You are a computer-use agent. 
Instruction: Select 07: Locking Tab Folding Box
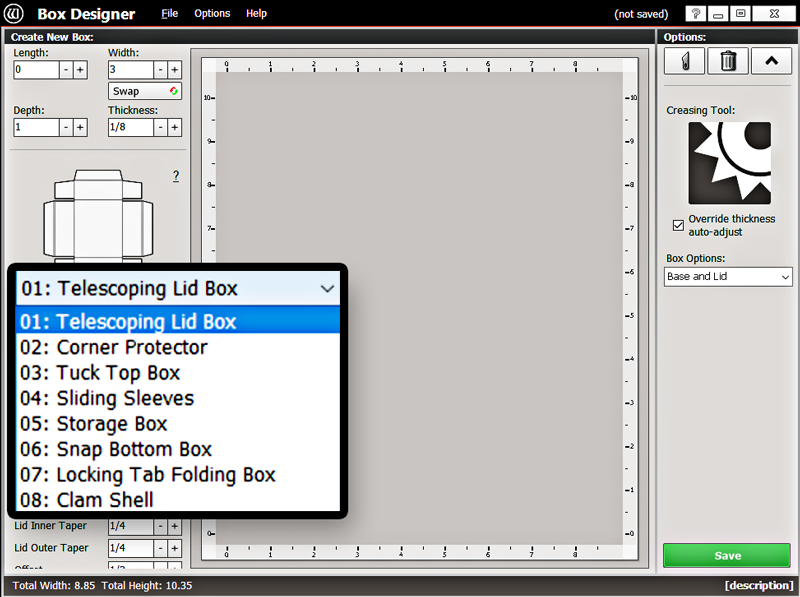pyautogui.click(x=178, y=475)
